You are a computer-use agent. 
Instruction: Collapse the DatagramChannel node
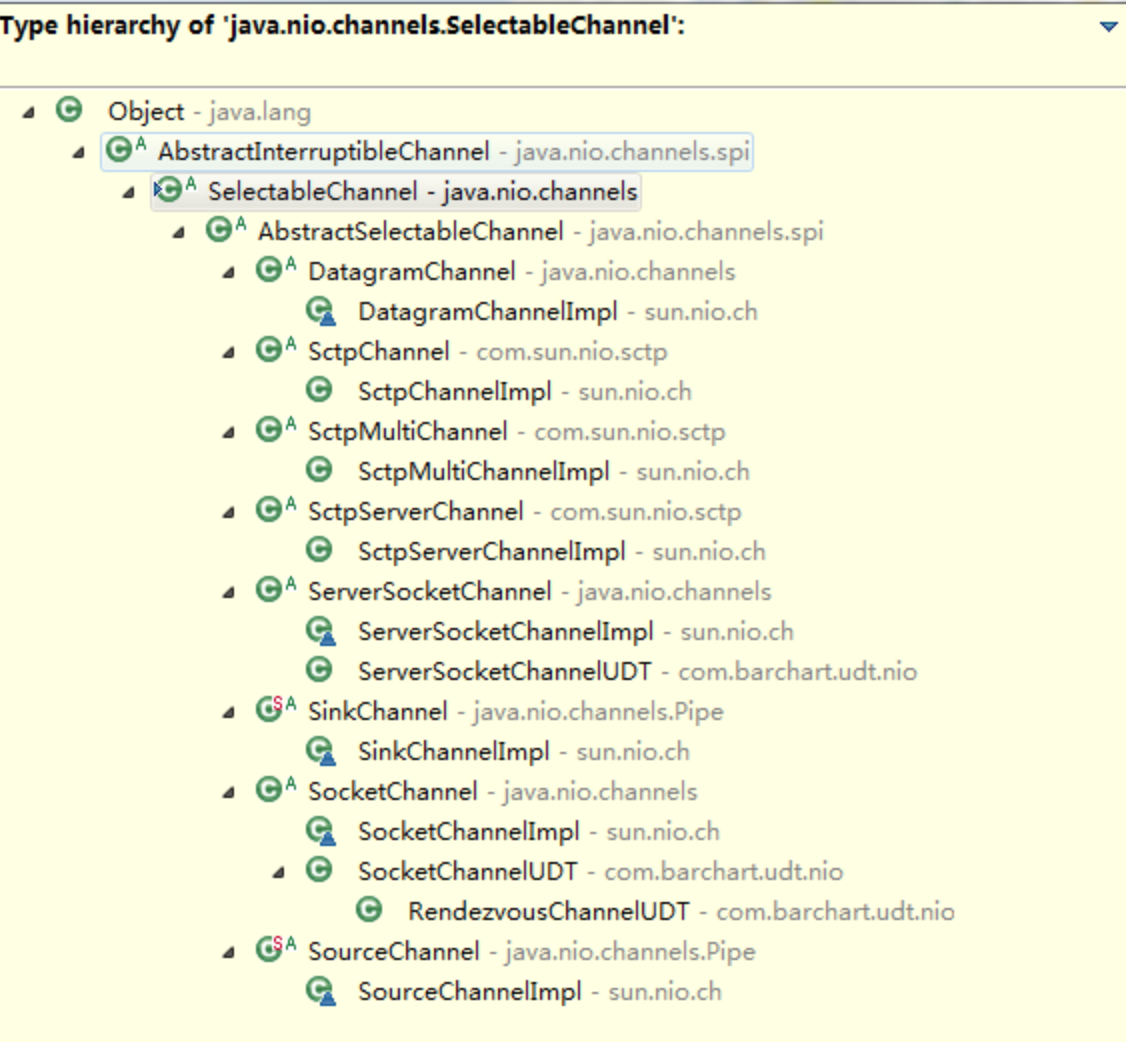[229, 272]
